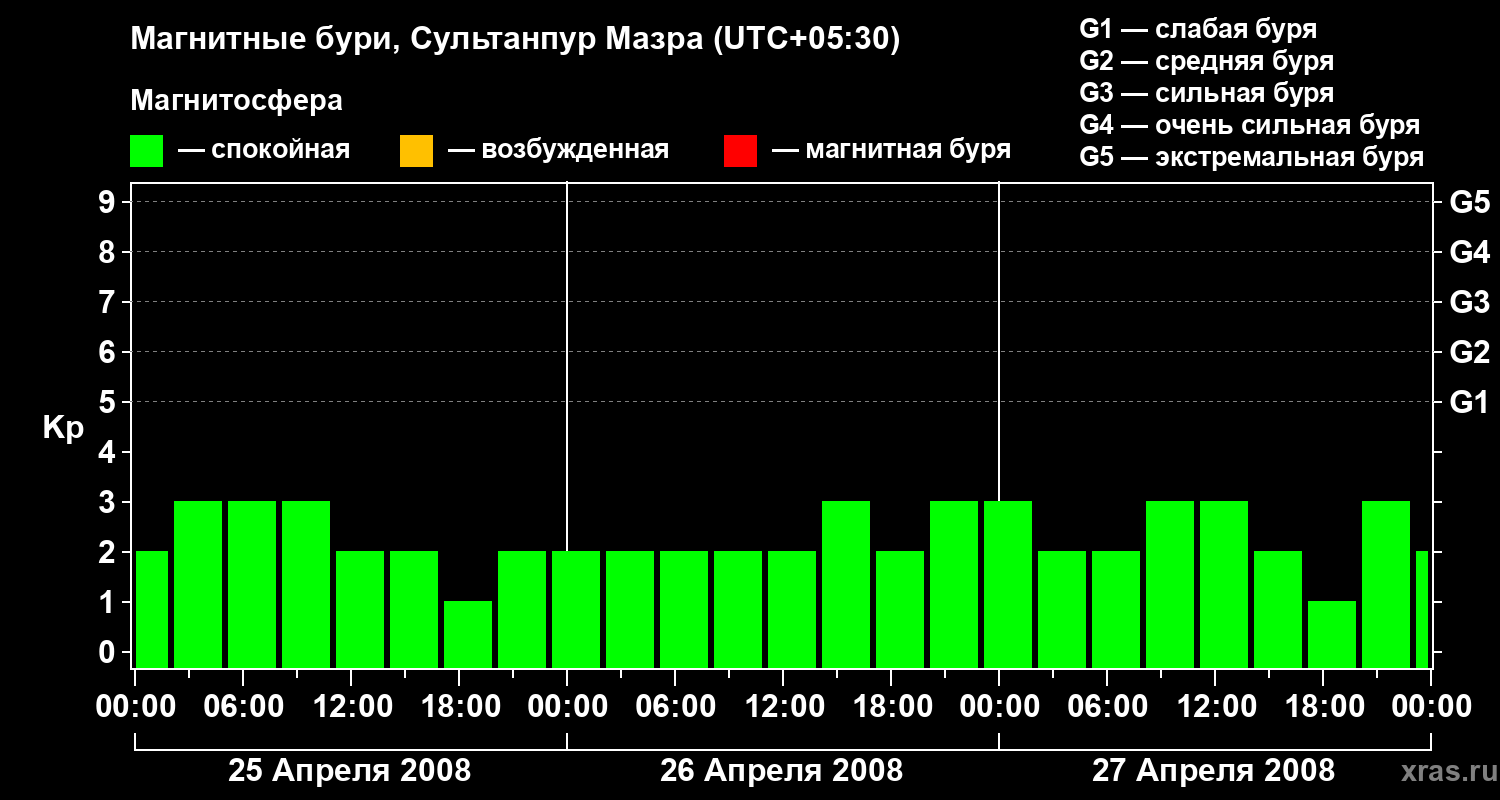Click the '00:00' label starting 26 April
This screenshot has width=1500, height=800.
click(567, 707)
